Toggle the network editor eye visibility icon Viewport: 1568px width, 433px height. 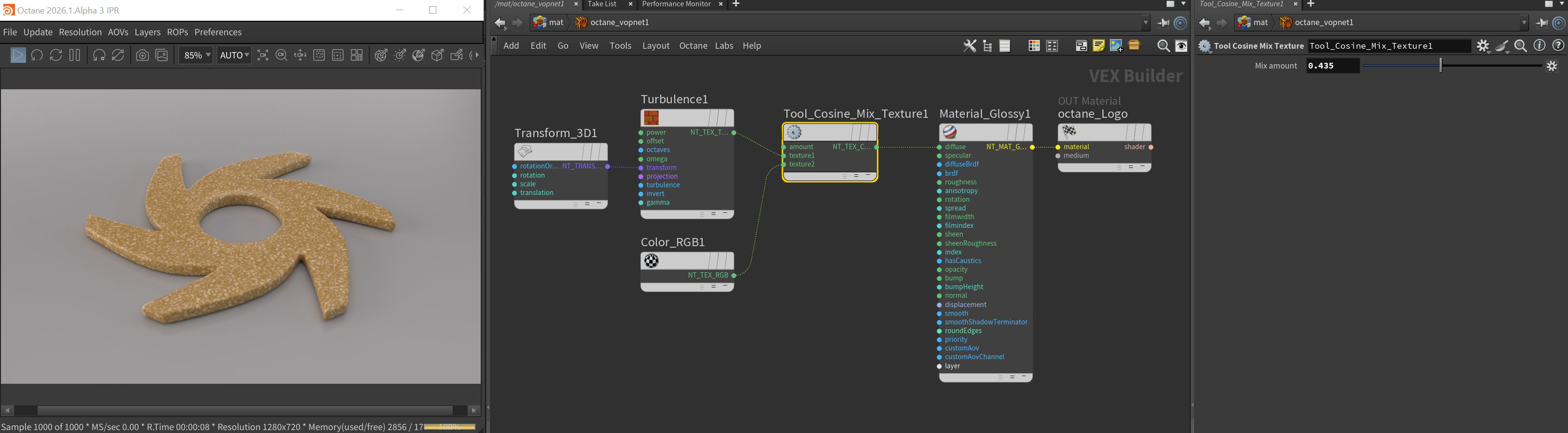1181,46
